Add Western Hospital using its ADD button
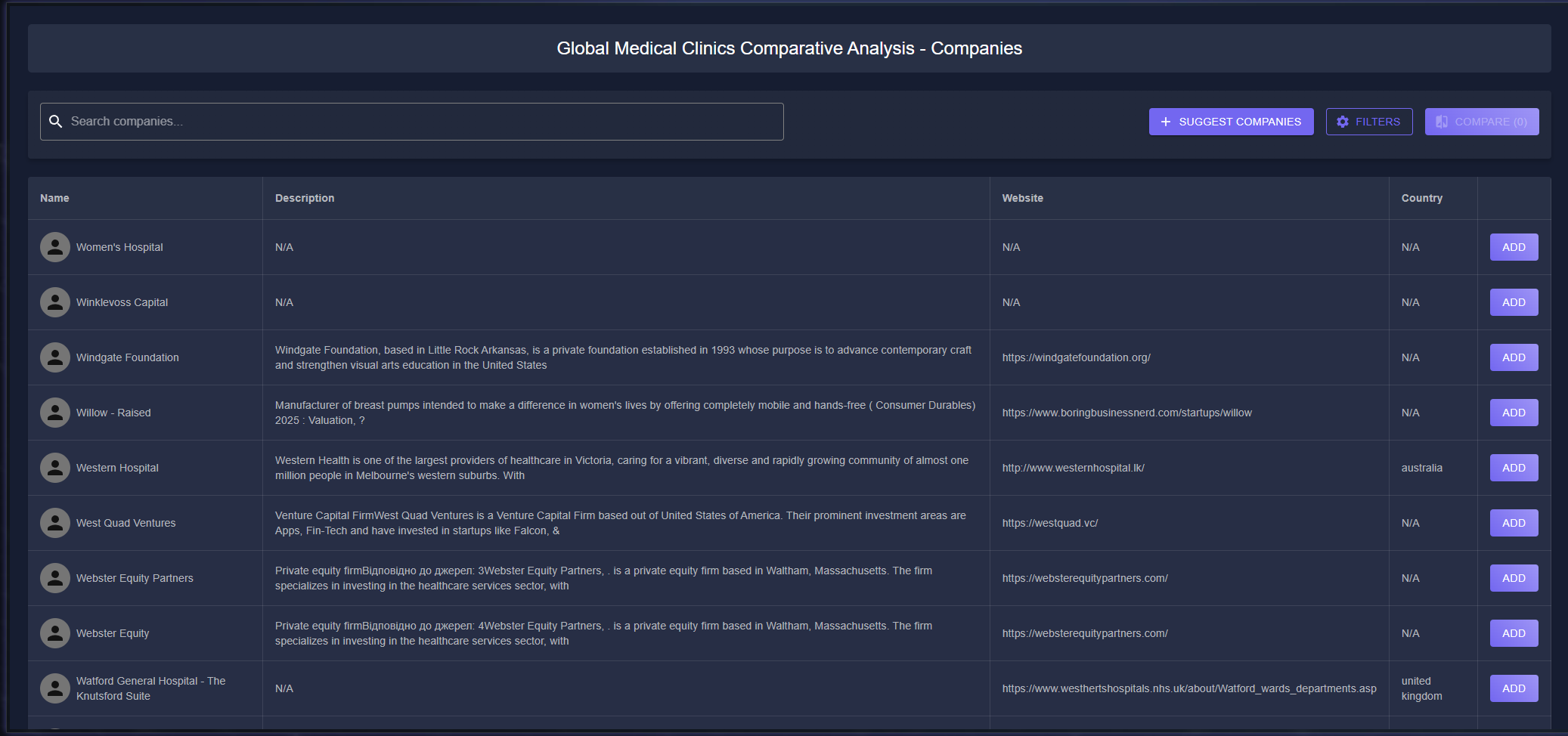This screenshot has height=736, width=1568. pos(1514,468)
